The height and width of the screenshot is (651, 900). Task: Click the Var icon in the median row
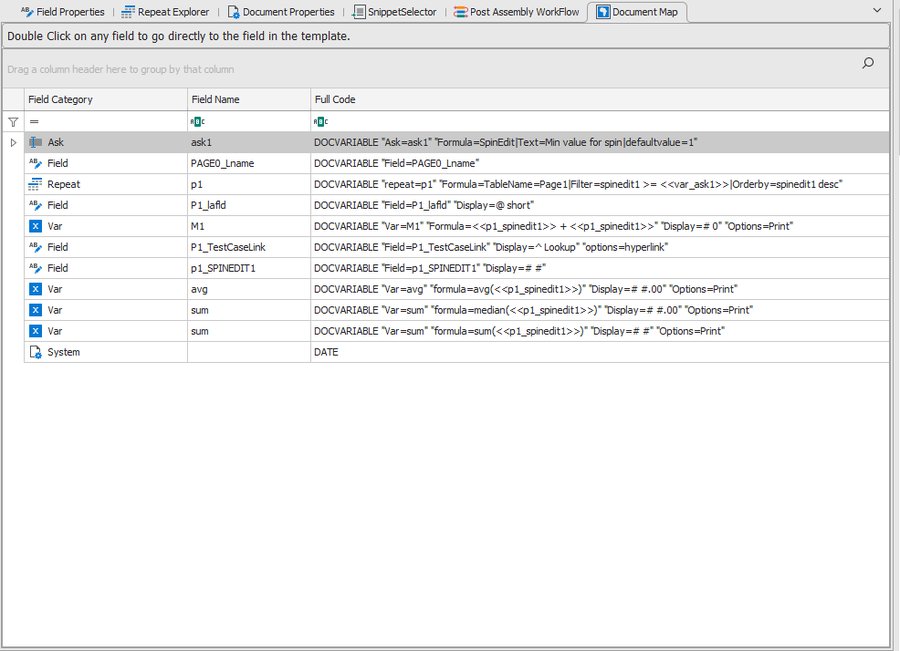(36, 310)
